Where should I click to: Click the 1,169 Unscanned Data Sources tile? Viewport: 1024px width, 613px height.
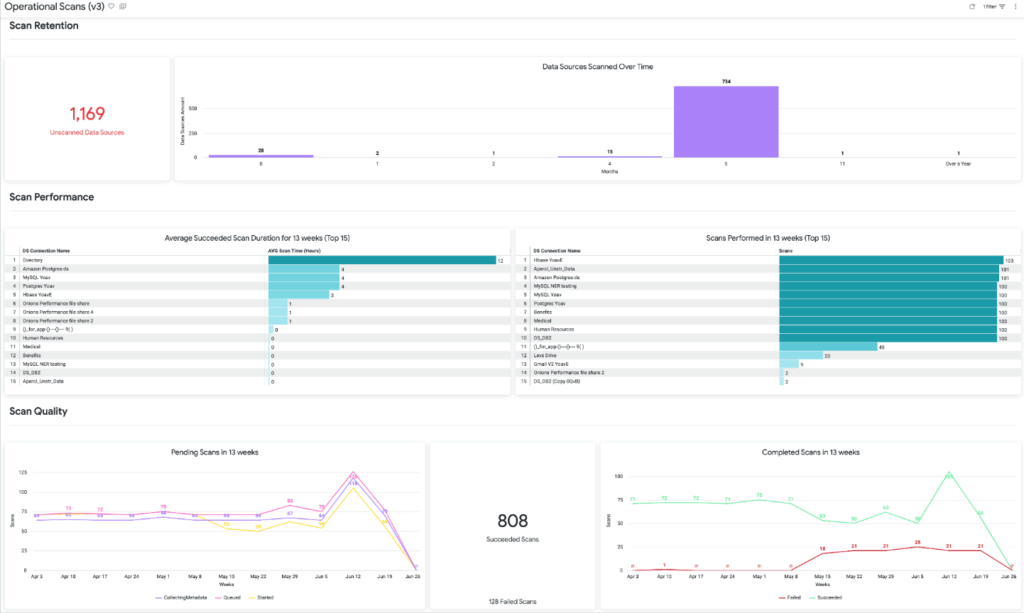(x=87, y=119)
